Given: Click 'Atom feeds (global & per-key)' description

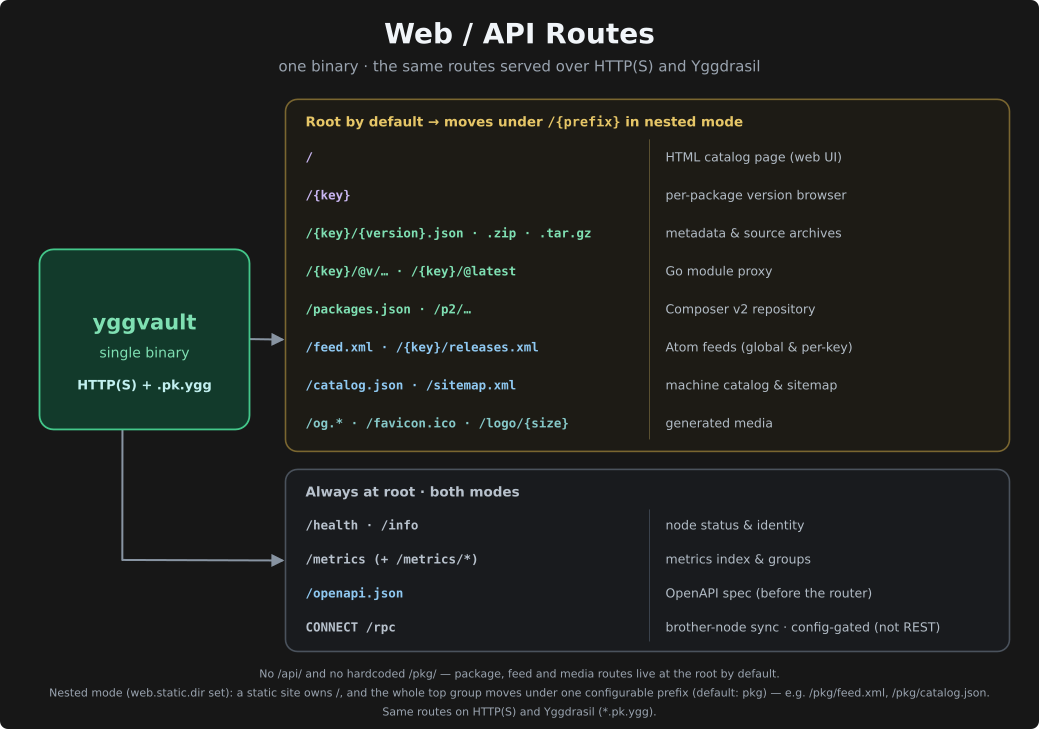Looking at the screenshot, I should coord(759,347).
